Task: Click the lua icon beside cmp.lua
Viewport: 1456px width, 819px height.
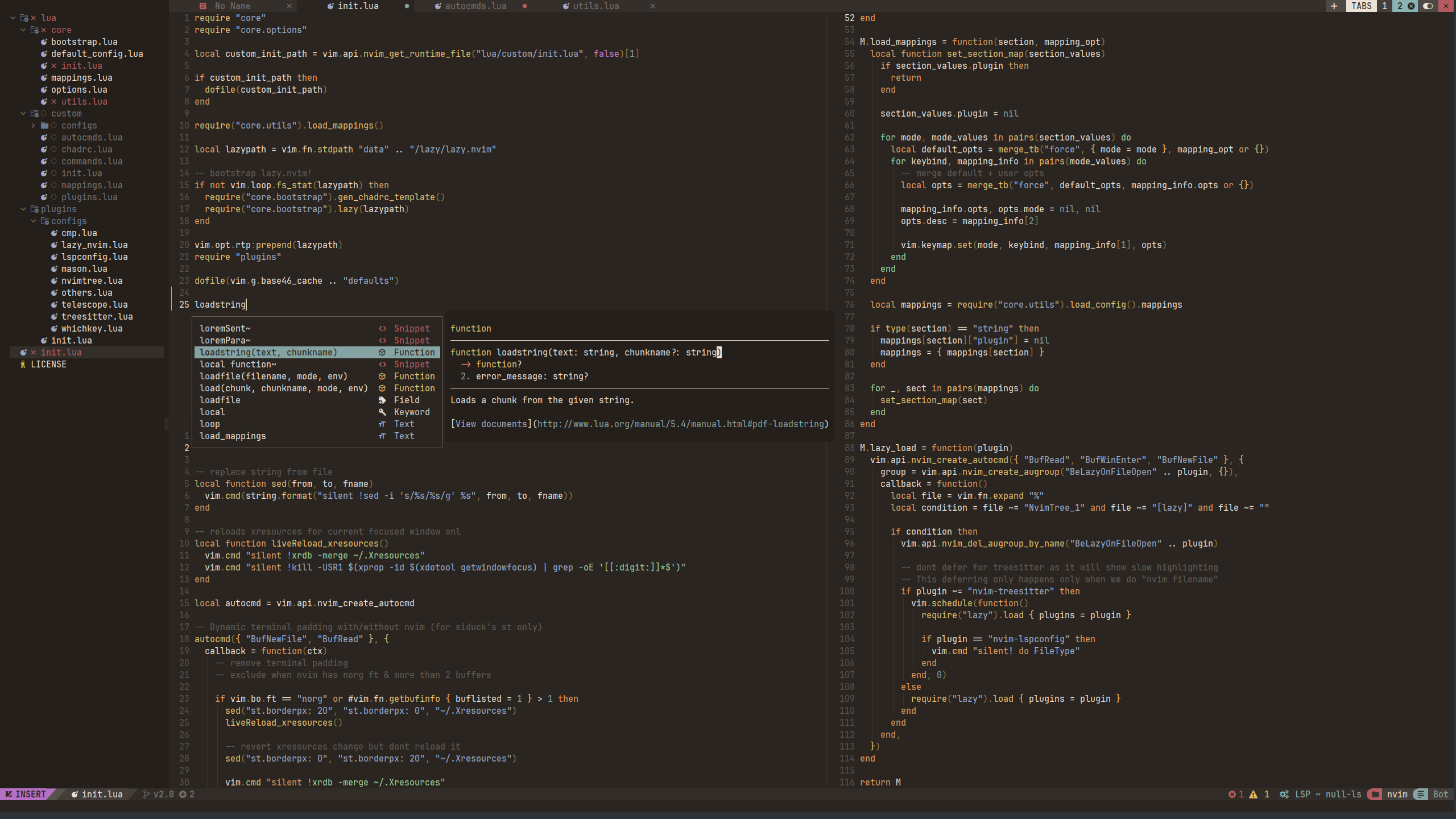Action: (54, 233)
